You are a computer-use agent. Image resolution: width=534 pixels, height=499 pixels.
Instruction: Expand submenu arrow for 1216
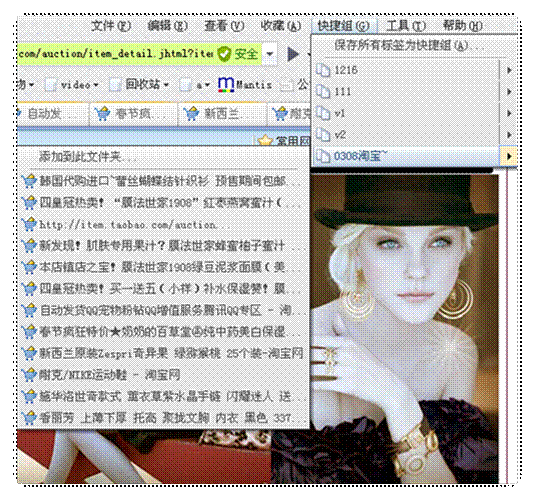pos(509,70)
